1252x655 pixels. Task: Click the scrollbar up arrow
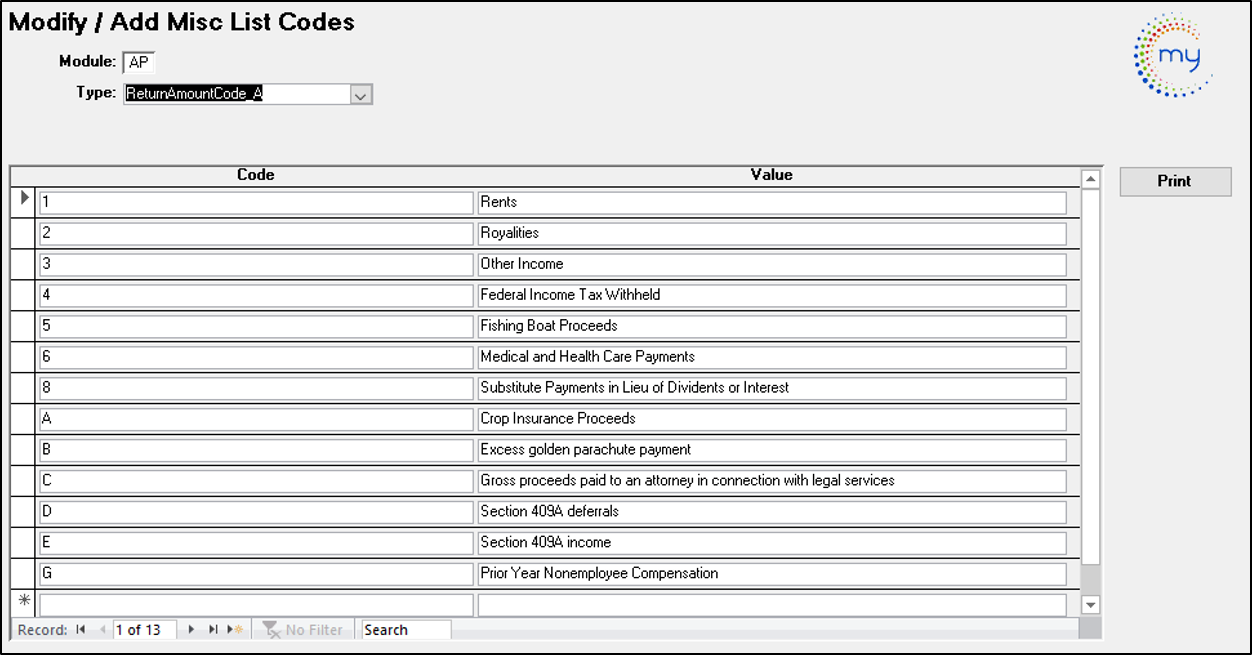coord(1091,180)
